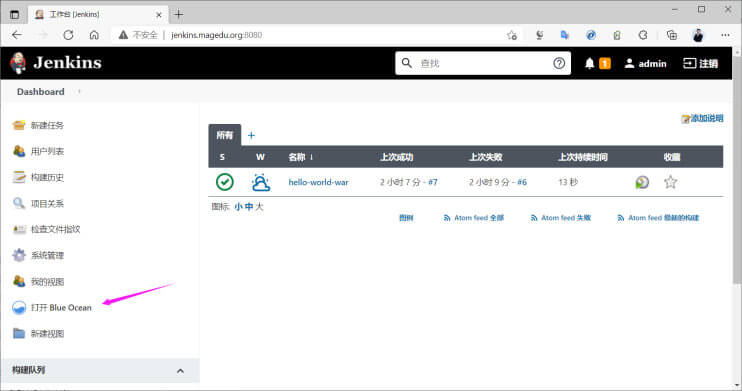Open browser settings ellipsis menu
Image resolution: width=742 pixels, height=391 pixels.
[725, 35]
